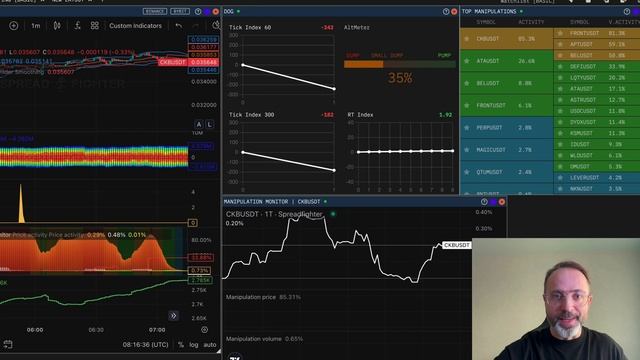Click the 08:16:36 (UTC) timezone clock

145,345
